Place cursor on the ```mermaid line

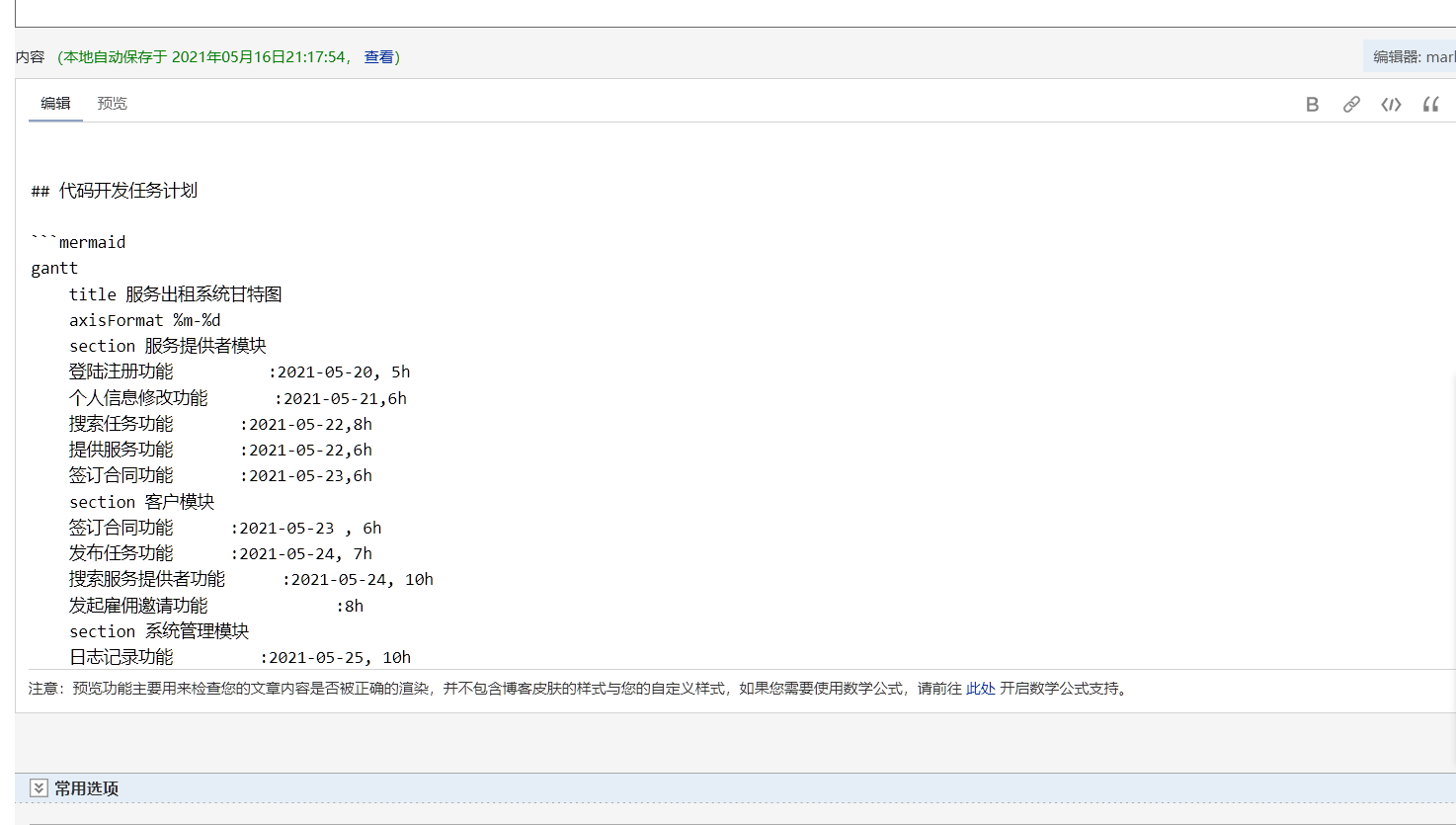click(x=78, y=242)
